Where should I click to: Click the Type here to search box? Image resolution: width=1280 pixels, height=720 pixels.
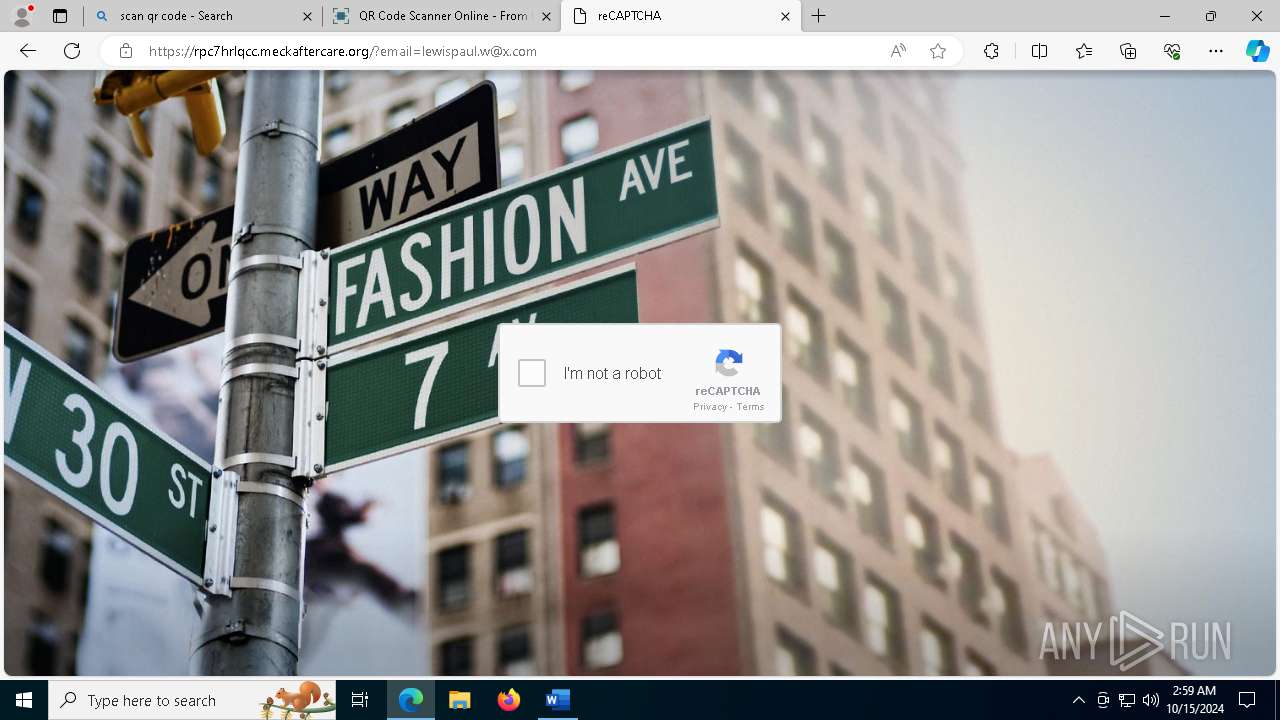click(192, 700)
